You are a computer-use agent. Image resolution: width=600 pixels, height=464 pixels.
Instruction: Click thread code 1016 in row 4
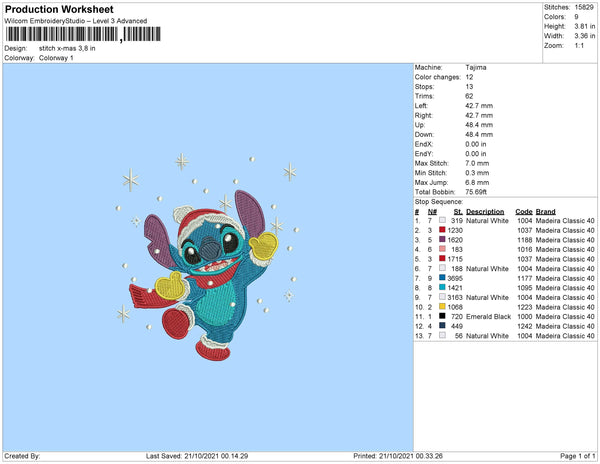point(525,249)
